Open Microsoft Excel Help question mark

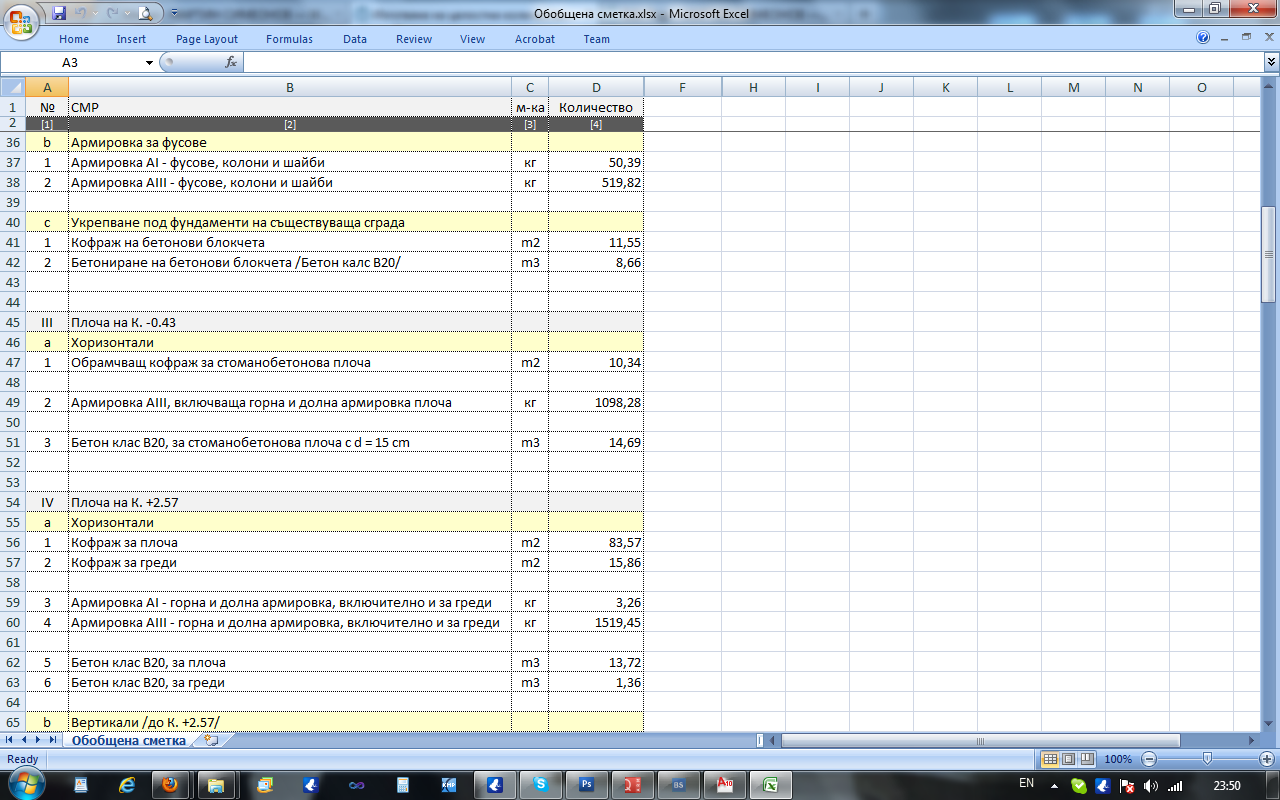1203,38
